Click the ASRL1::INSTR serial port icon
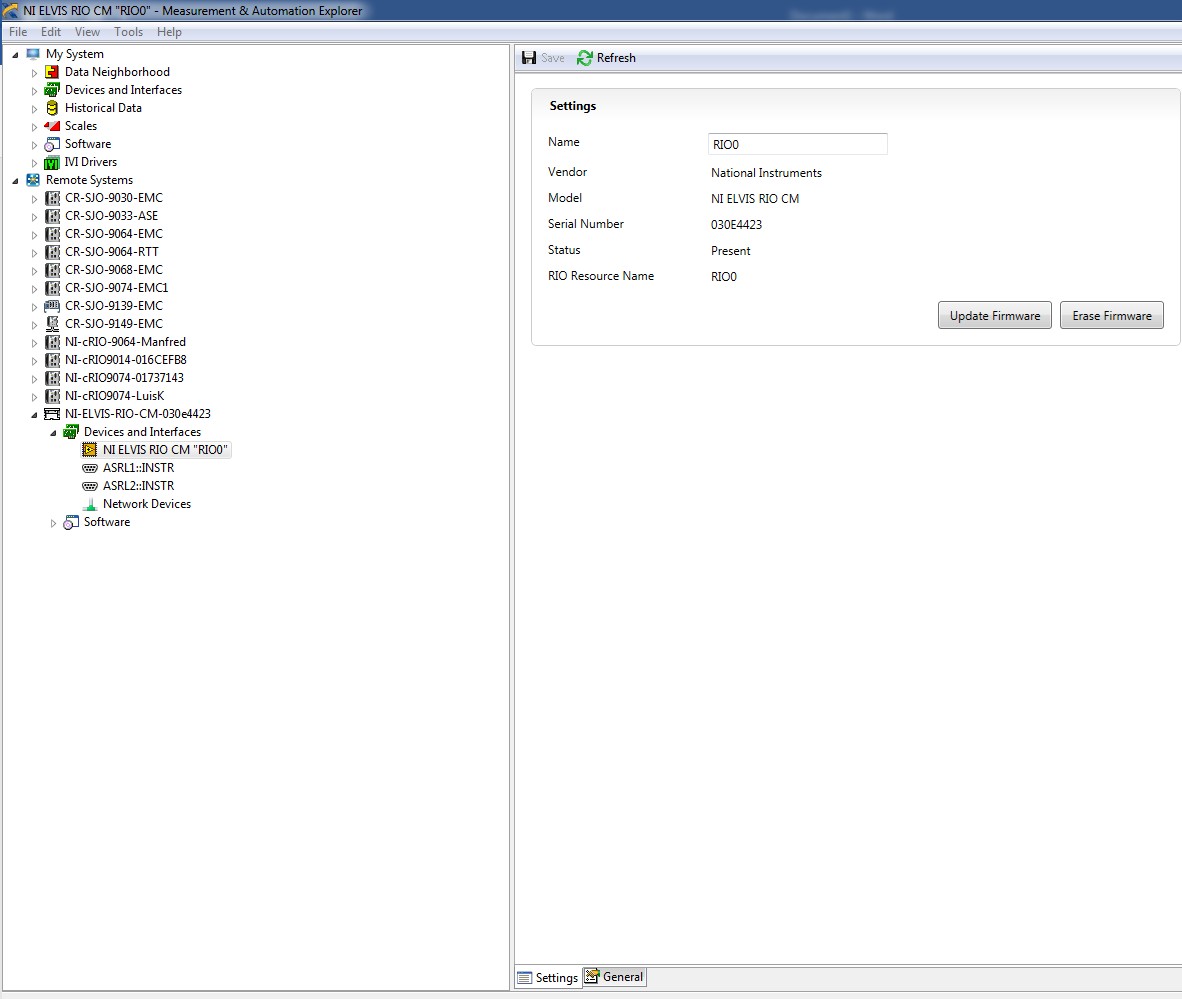The height and width of the screenshot is (999, 1182). (x=90, y=468)
